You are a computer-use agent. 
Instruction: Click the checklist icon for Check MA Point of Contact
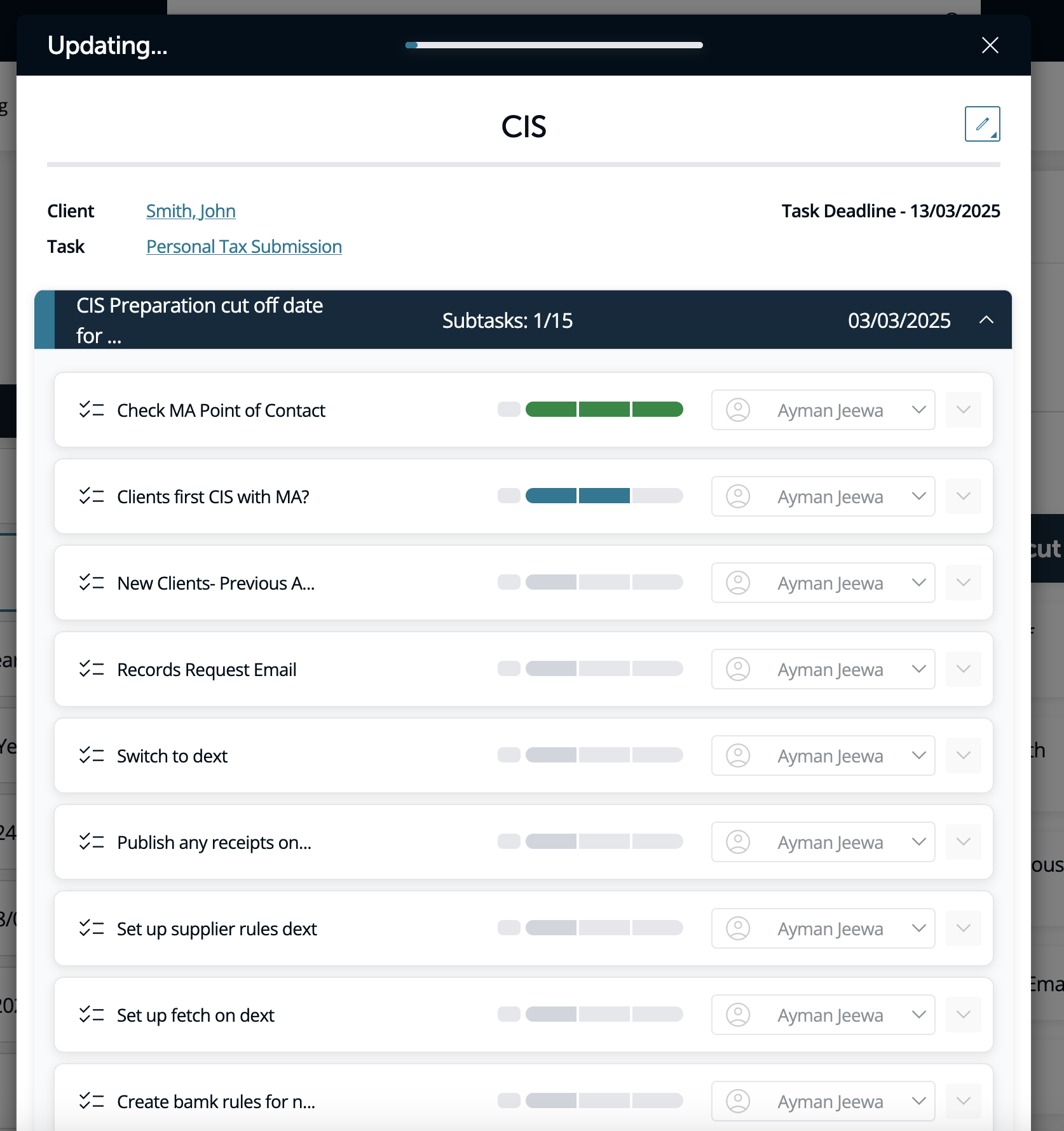click(92, 410)
